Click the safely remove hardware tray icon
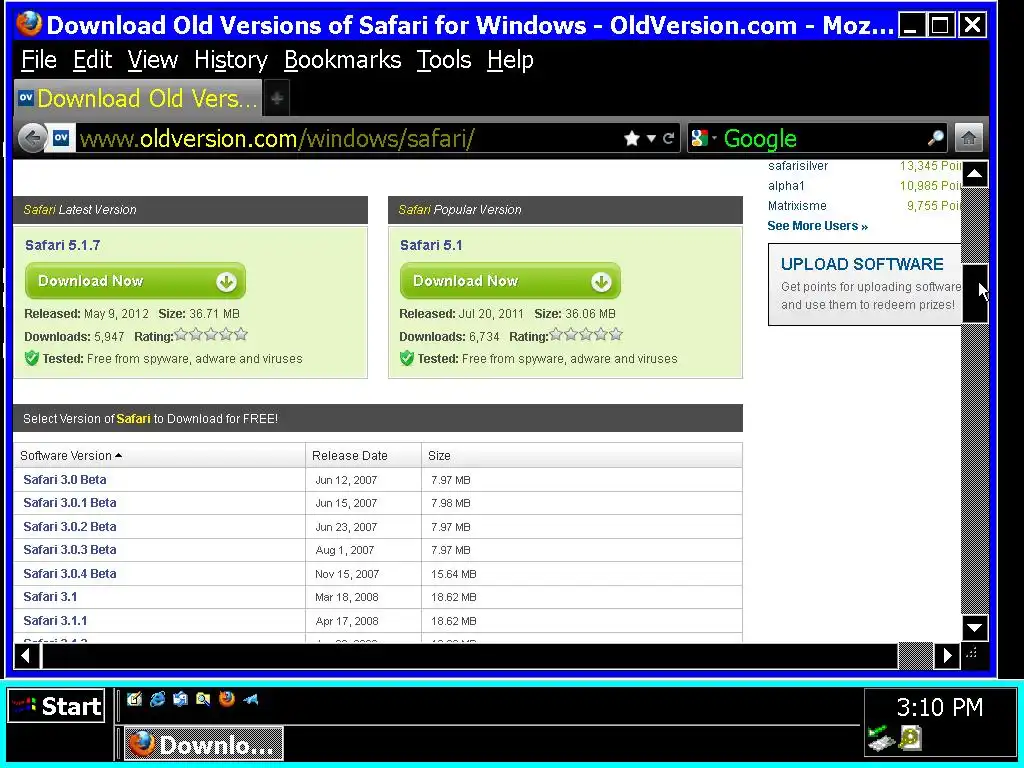Viewport: 1024px width, 768px height. [x=880, y=738]
